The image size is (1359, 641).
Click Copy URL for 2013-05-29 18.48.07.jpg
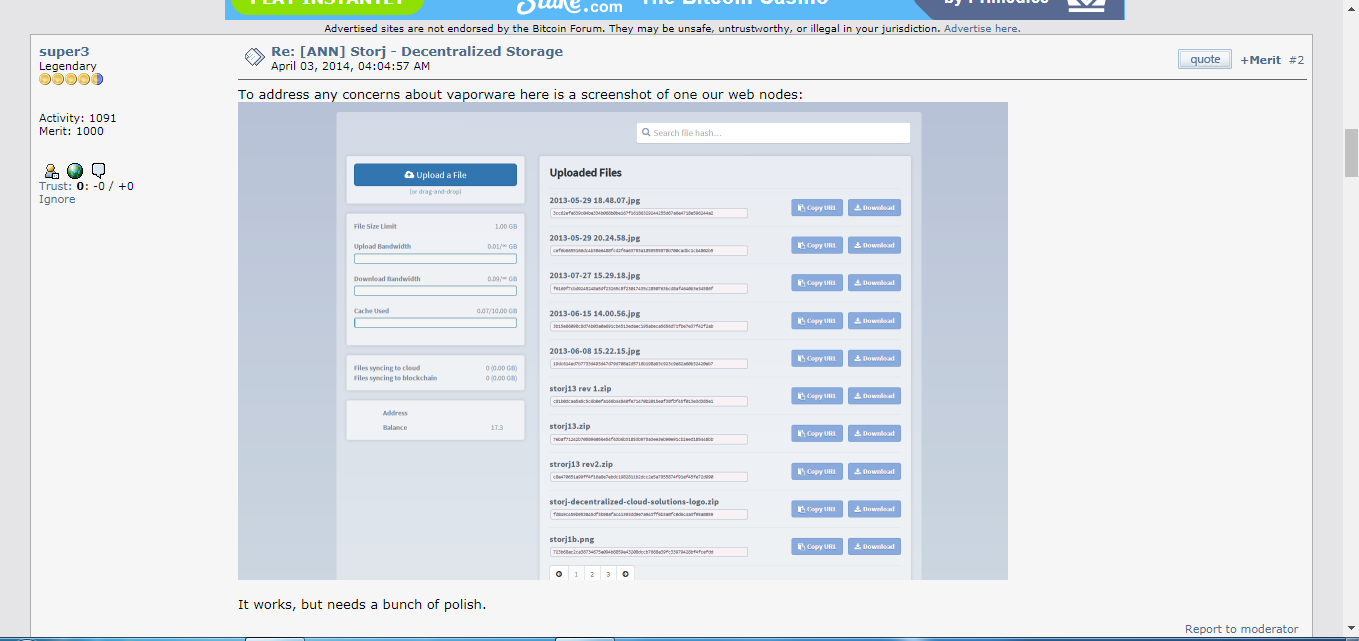816,208
